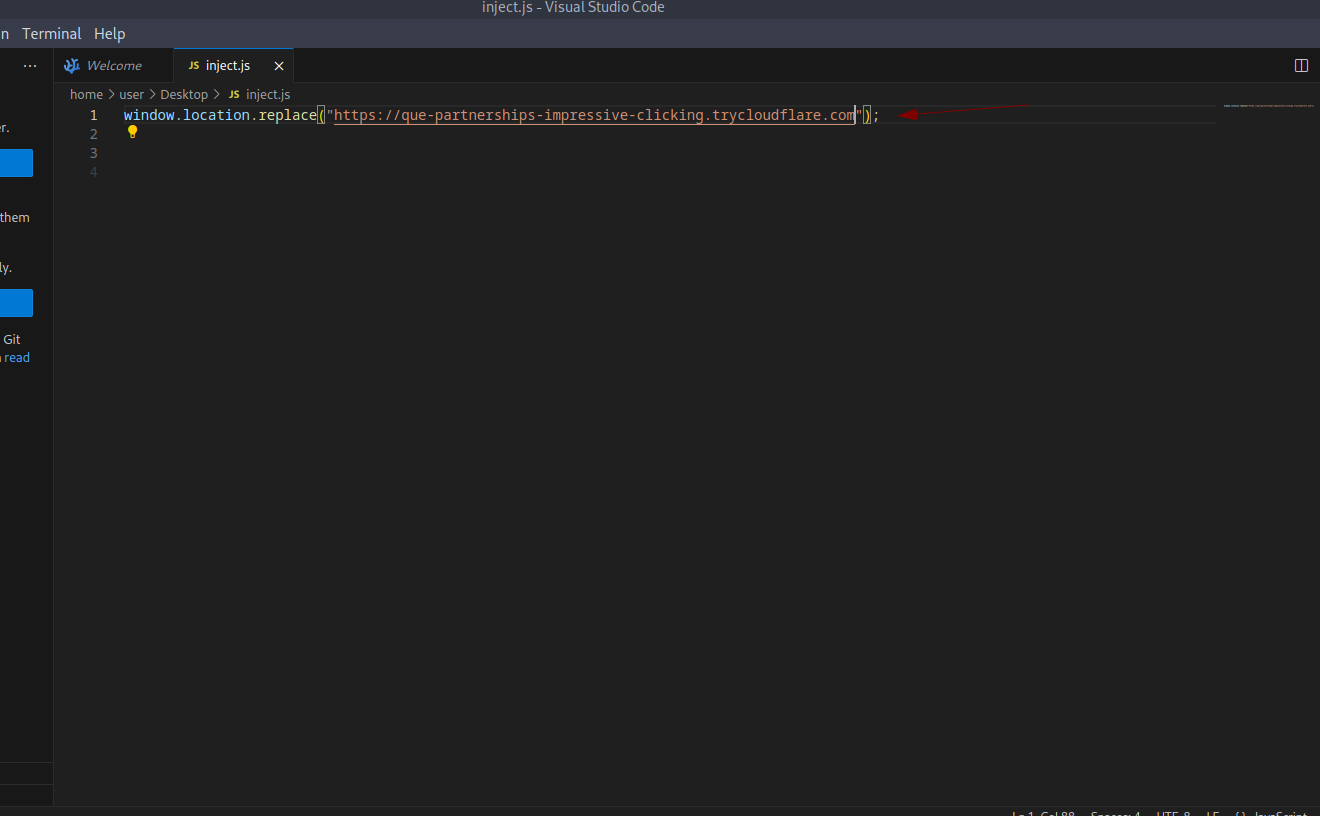
Task: Click the 'read' link in sidebar
Action: pos(17,358)
